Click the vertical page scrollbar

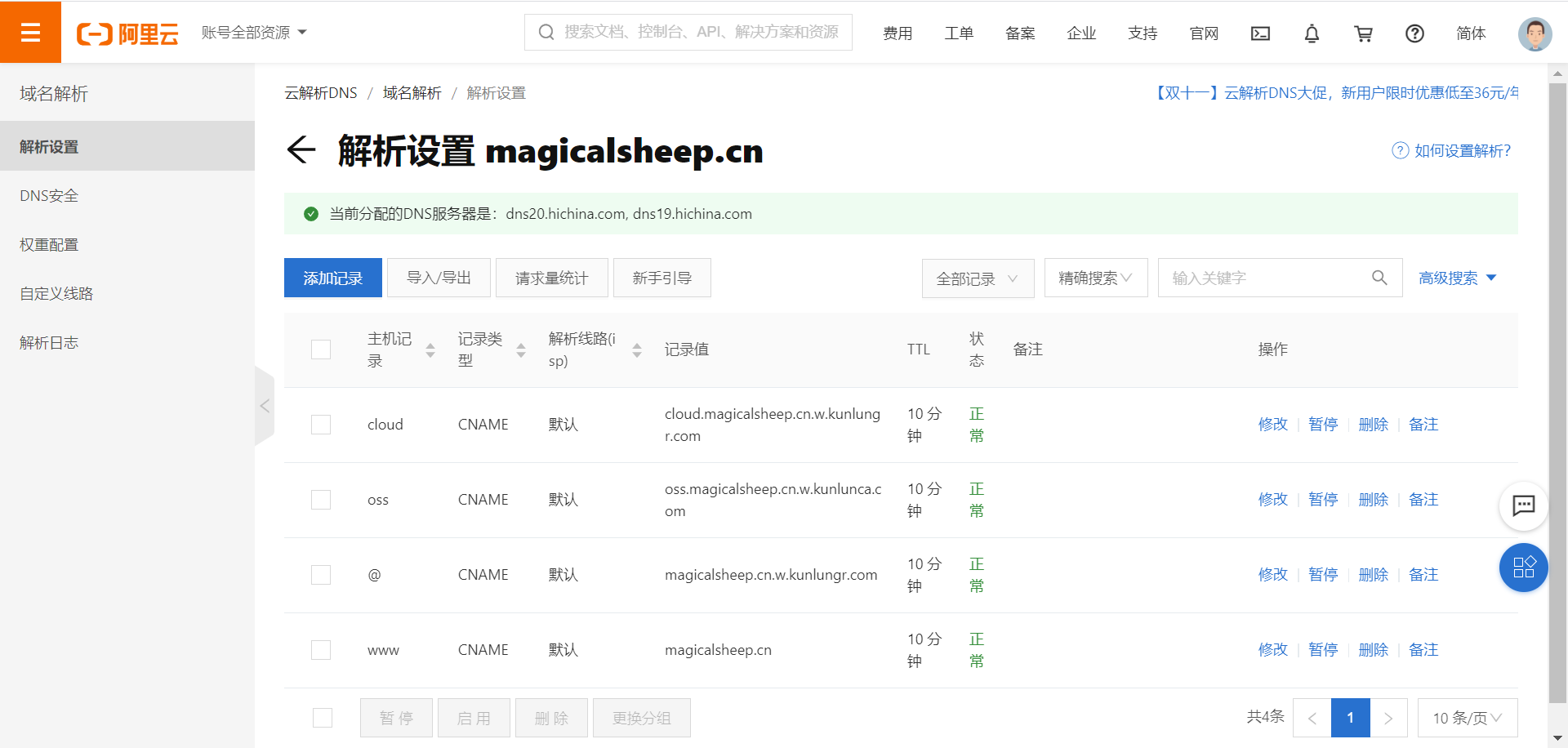coord(1557,392)
